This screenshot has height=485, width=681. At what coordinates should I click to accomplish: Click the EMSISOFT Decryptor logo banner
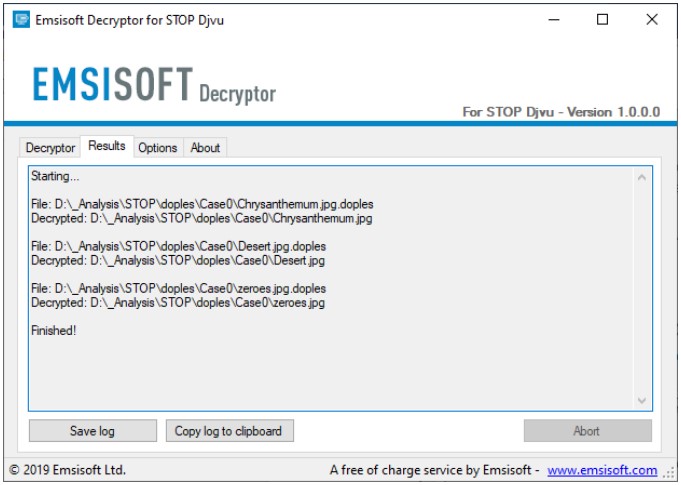pyautogui.click(x=154, y=87)
